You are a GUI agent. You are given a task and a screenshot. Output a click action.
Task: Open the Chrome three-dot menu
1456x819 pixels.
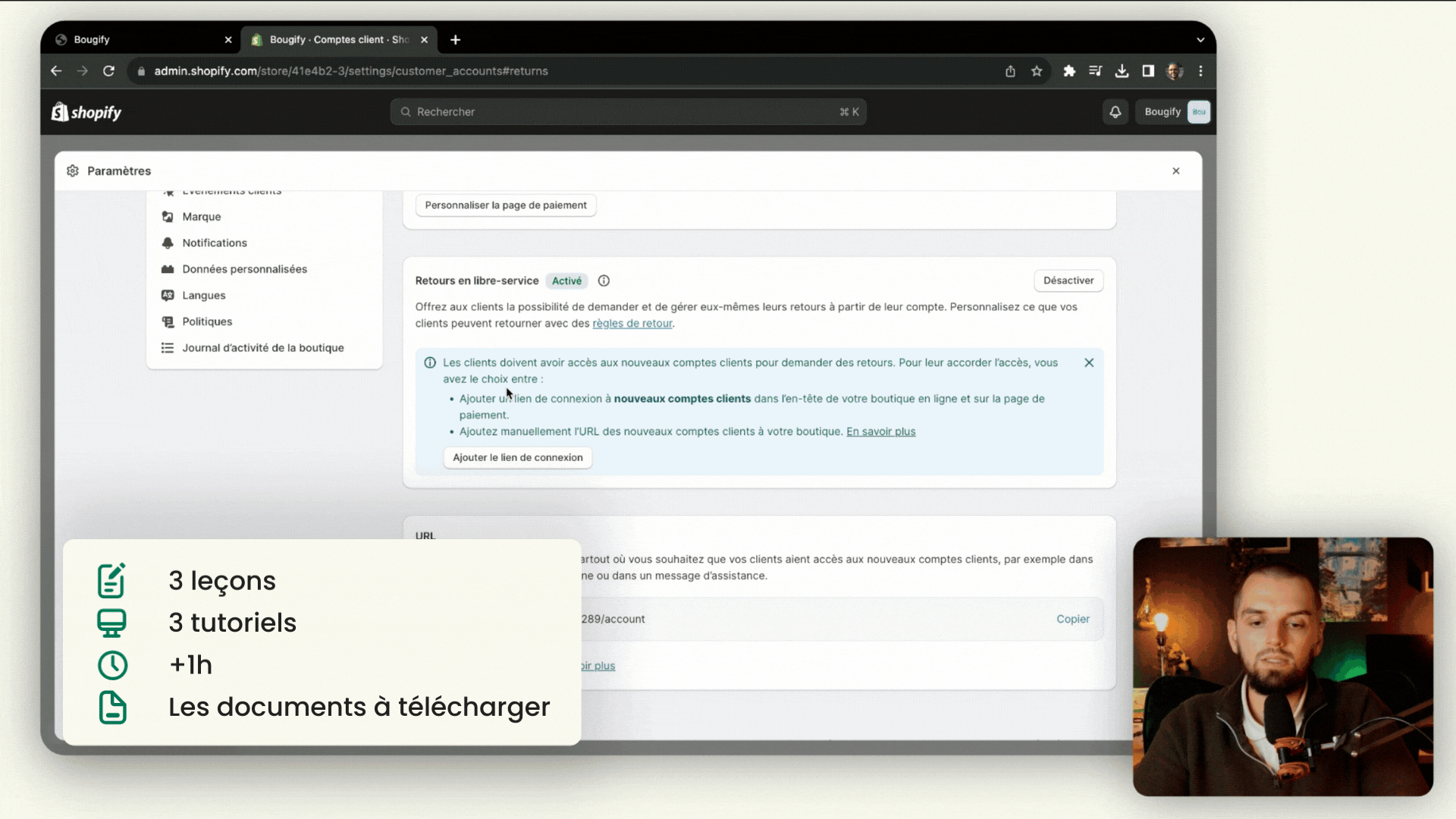click(x=1200, y=71)
